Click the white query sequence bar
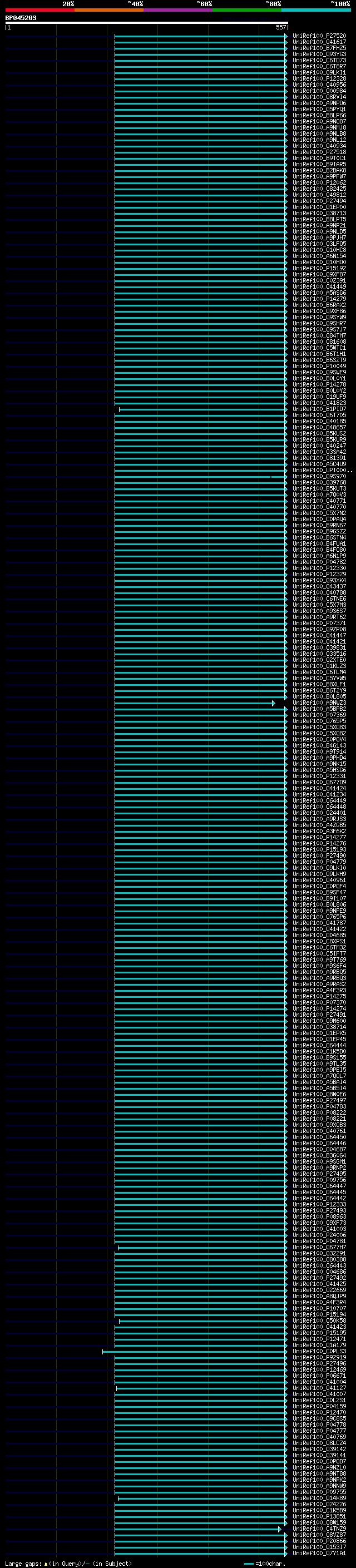Image resolution: width=356 pixels, height=1568 pixels. pyautogui.click(x=147, y=22)
